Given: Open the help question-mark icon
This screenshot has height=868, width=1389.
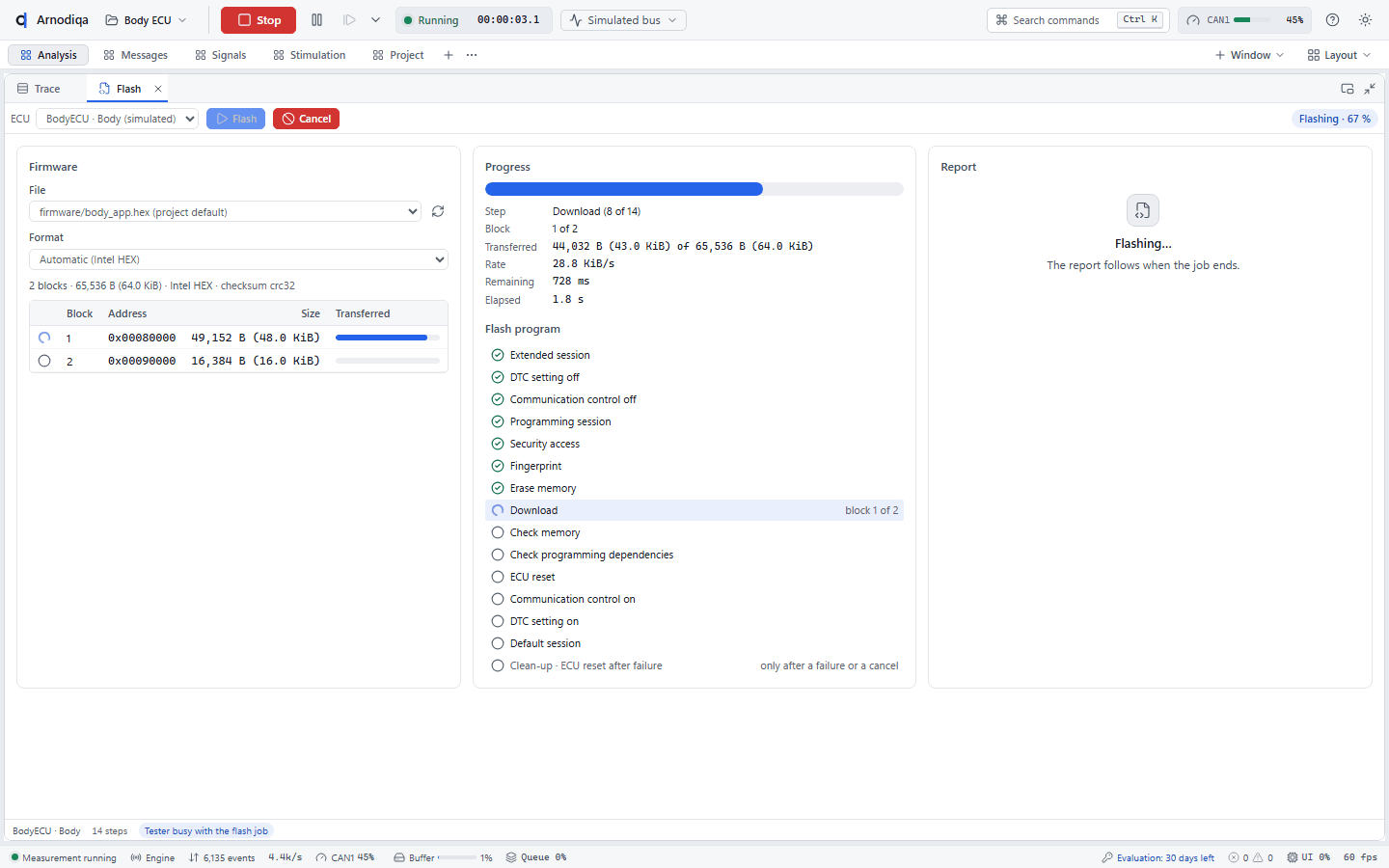Looking at the screenshot, I should pos(1332,20).
